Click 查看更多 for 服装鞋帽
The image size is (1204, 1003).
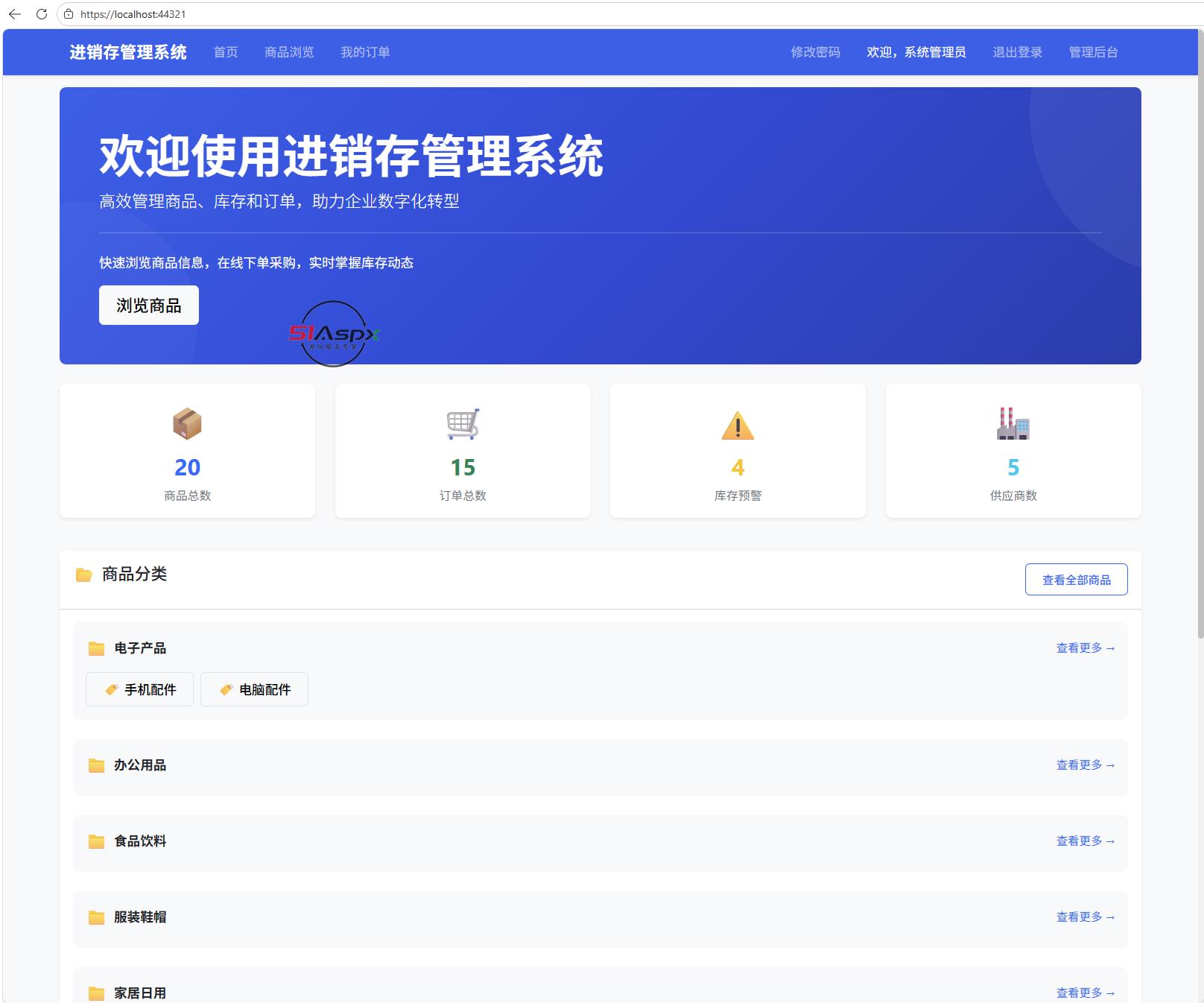[1086, 917]
